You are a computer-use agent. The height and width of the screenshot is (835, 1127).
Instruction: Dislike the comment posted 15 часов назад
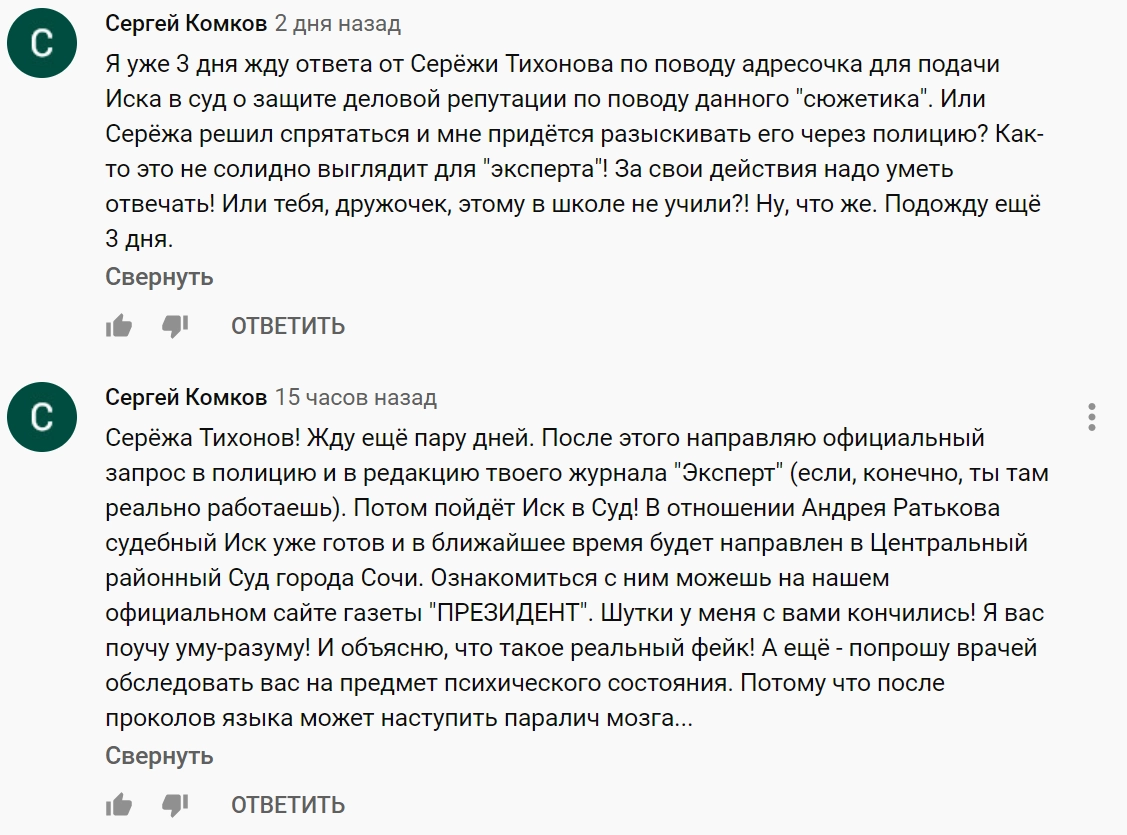176,804
